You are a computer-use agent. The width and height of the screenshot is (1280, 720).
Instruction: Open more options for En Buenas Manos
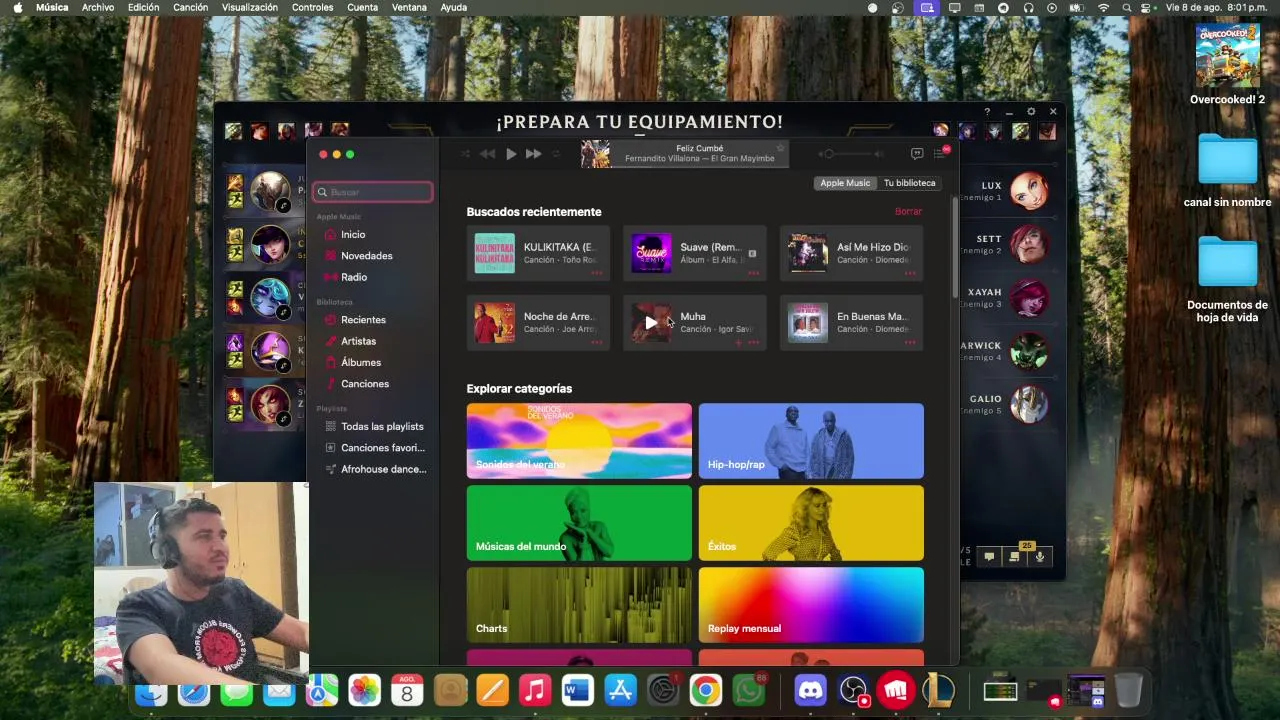910,342
